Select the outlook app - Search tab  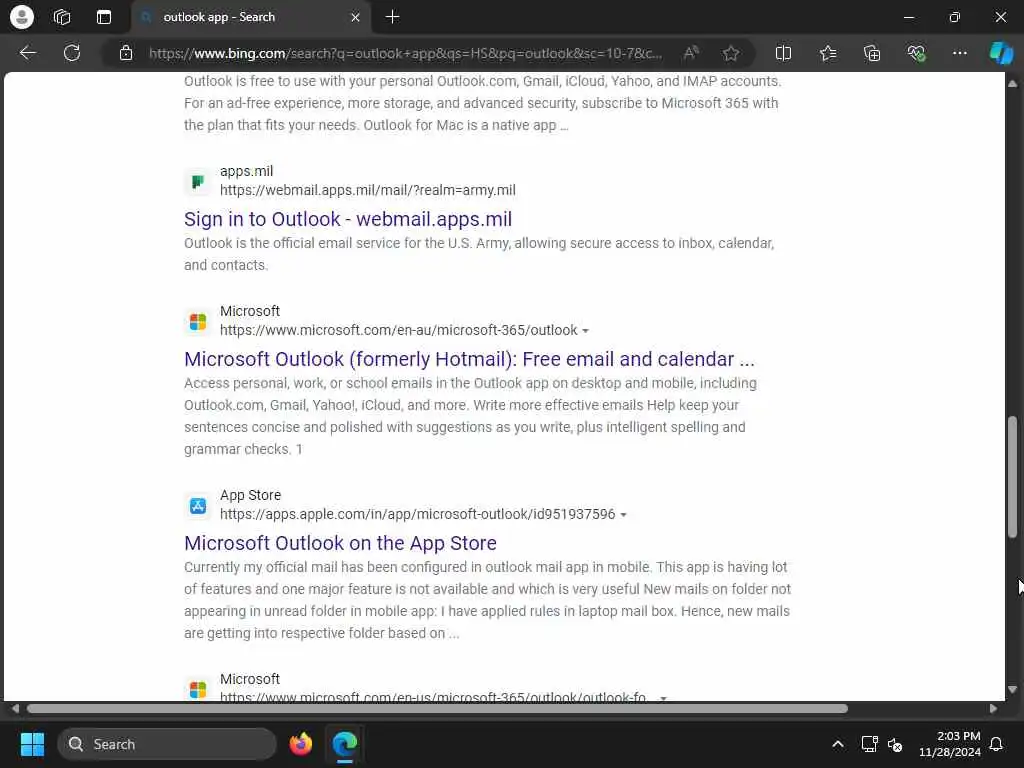pos(251,18)
